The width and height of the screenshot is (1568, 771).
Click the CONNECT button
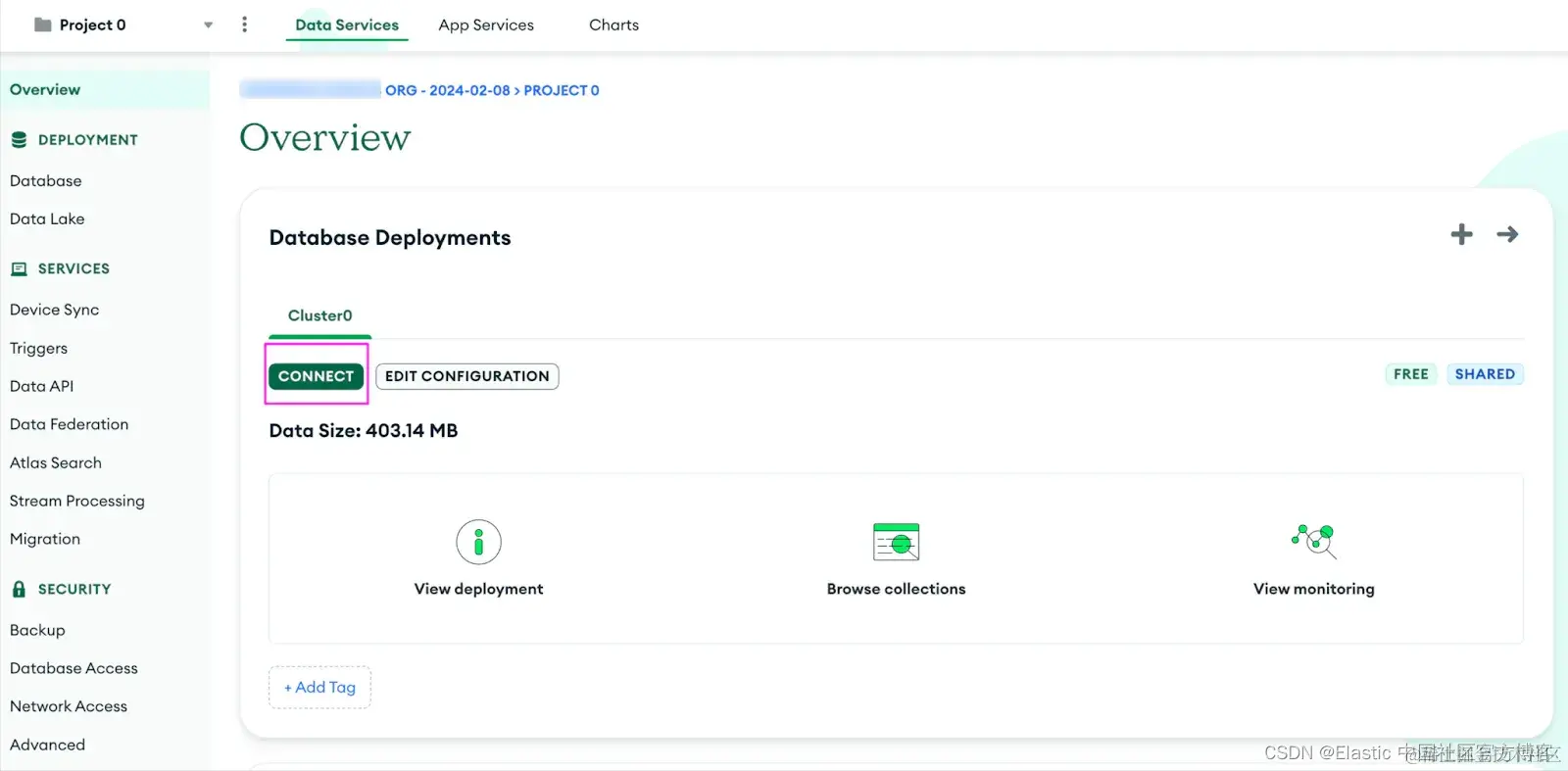coord(316,376)
